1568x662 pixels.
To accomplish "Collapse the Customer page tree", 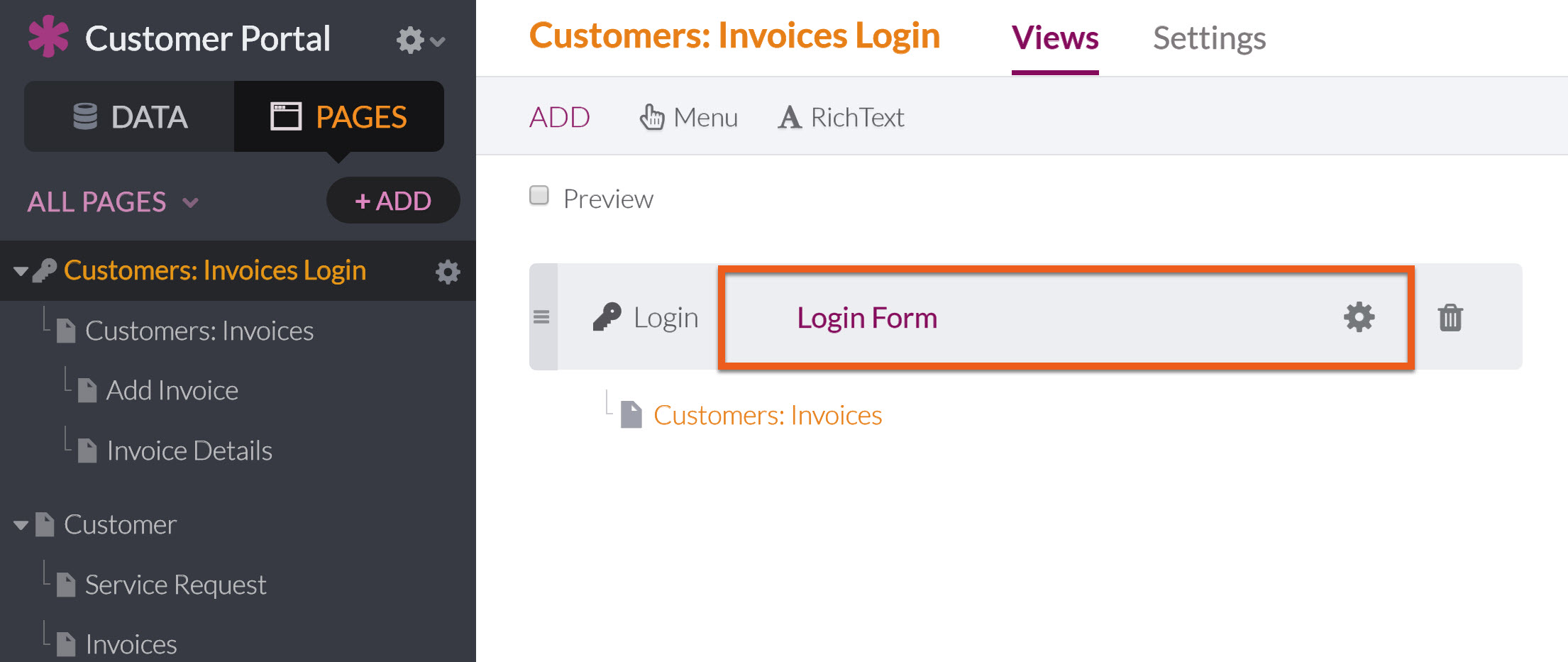I will point(21,525).
